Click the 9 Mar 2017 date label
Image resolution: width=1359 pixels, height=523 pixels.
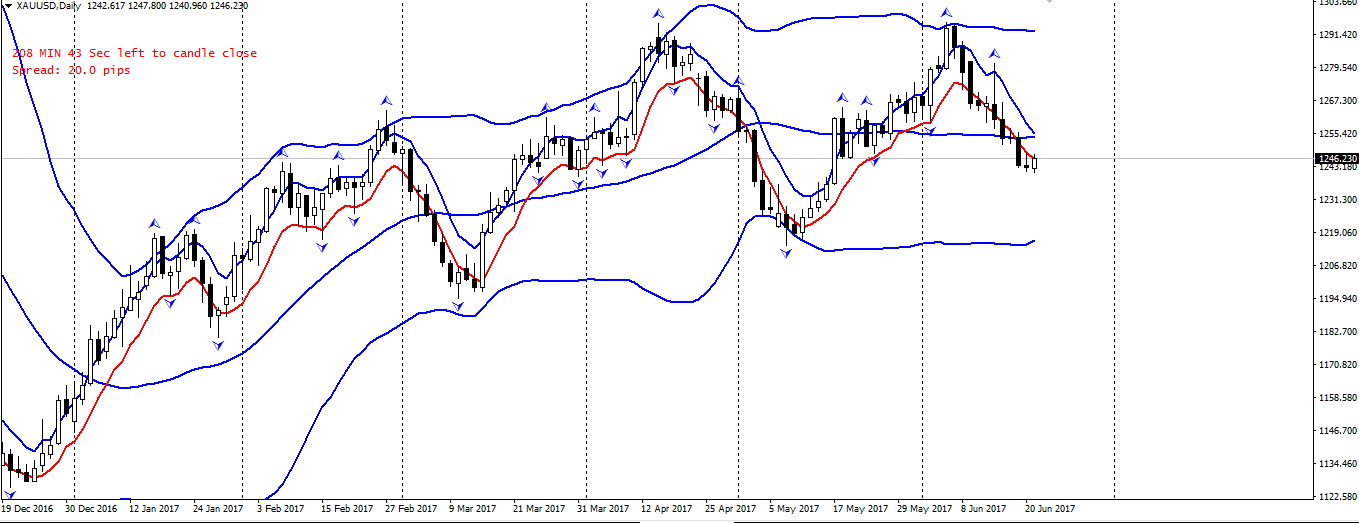[472, 508]
